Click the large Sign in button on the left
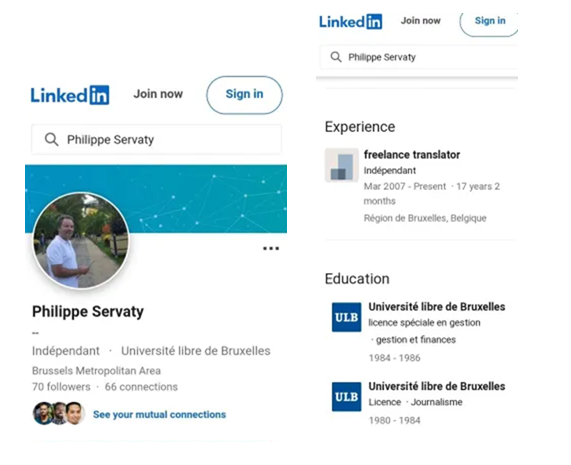The image size is (571, 465). click(x=244, y=95)
